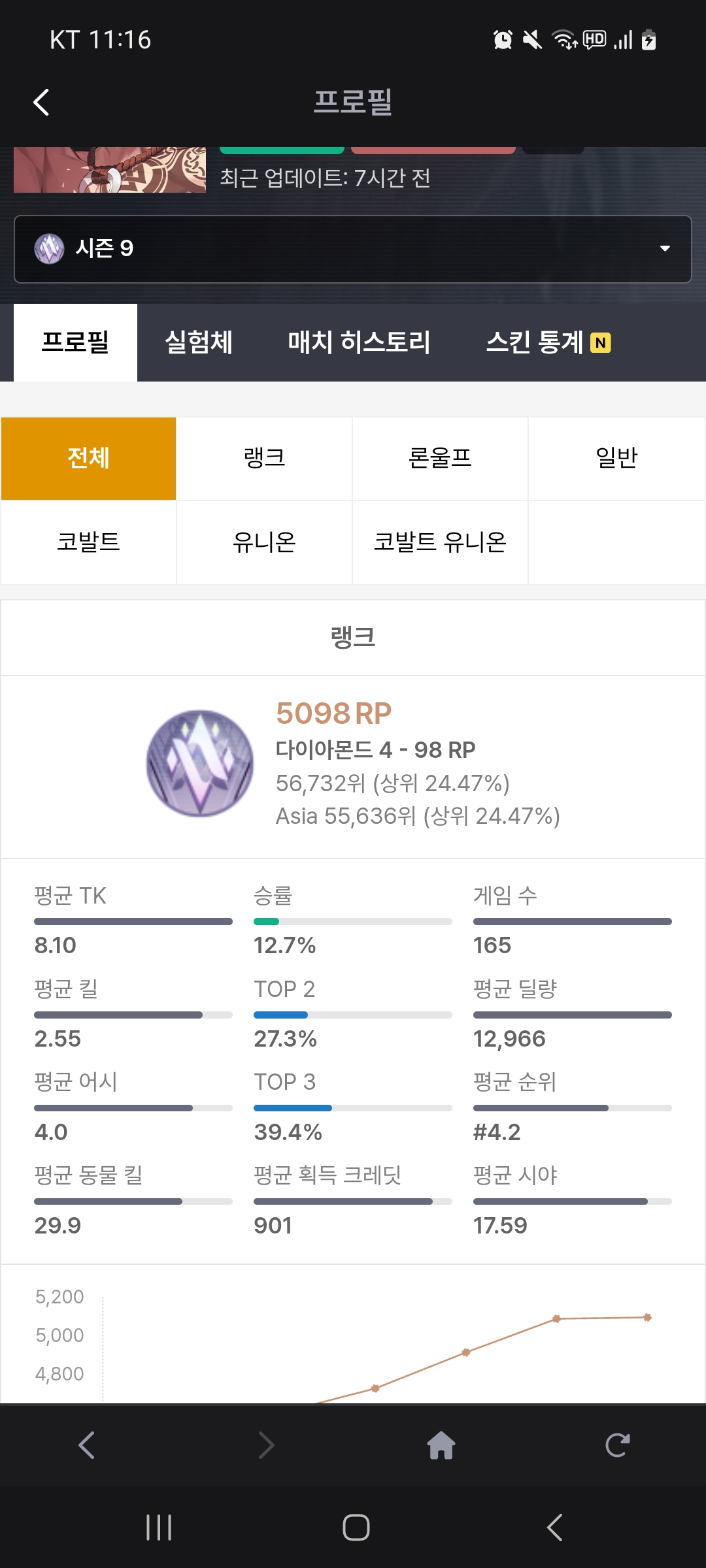
Task: Click the 승률 win rate progress bar
Action: [x=352, y=921]
